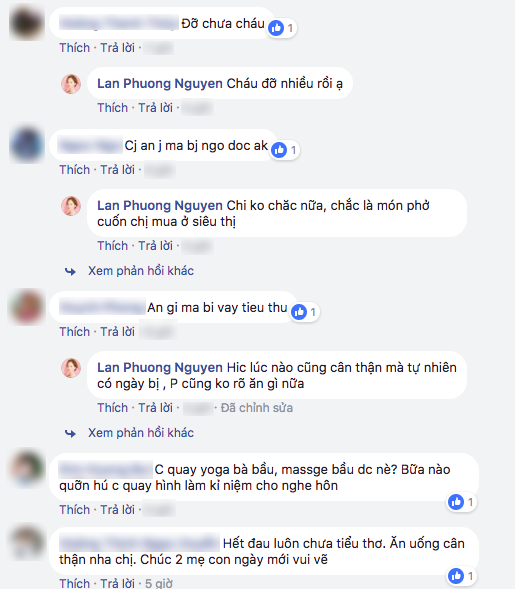Click commenter avatar beside "An gi ma bi vay"

tap(27, 307)
